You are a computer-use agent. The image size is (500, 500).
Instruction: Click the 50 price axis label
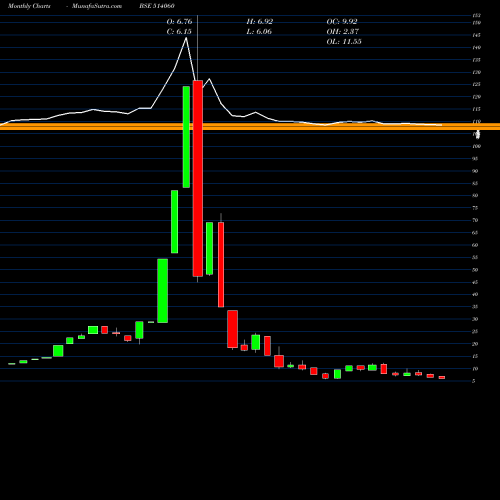click(x=475, y=270)
